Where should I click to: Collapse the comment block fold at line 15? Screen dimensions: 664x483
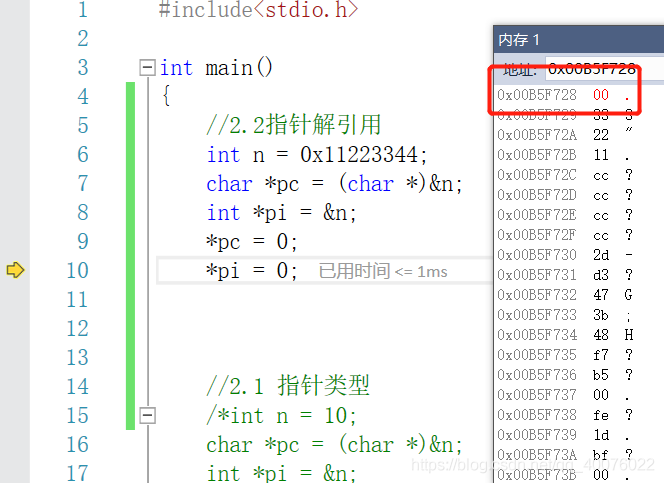coord(147,415)
